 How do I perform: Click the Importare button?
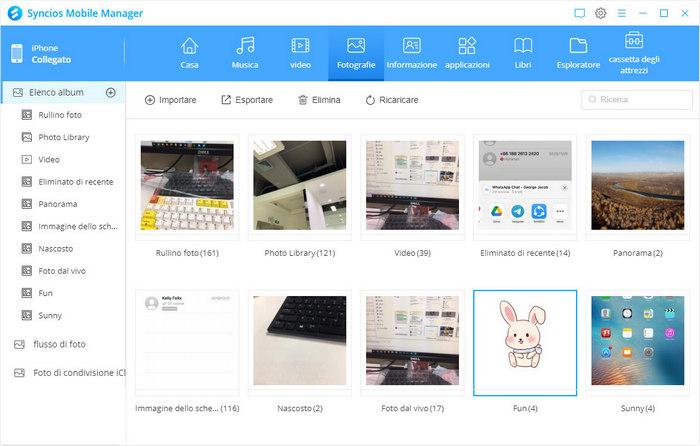(170, 100)
